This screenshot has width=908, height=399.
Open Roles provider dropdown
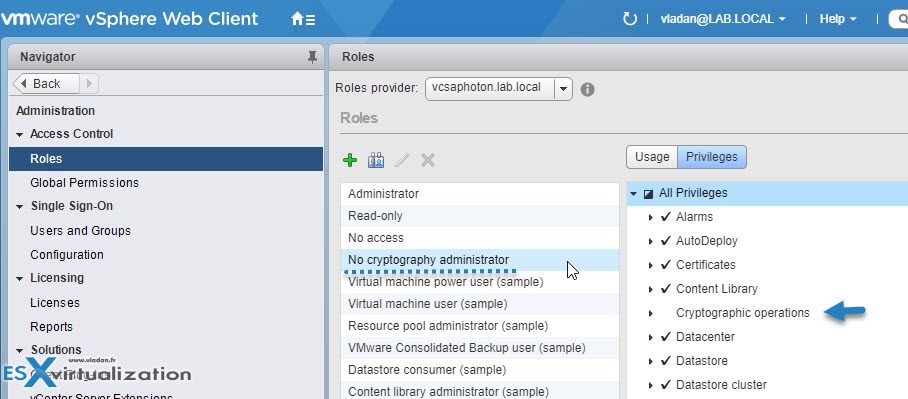click(563, 89)
